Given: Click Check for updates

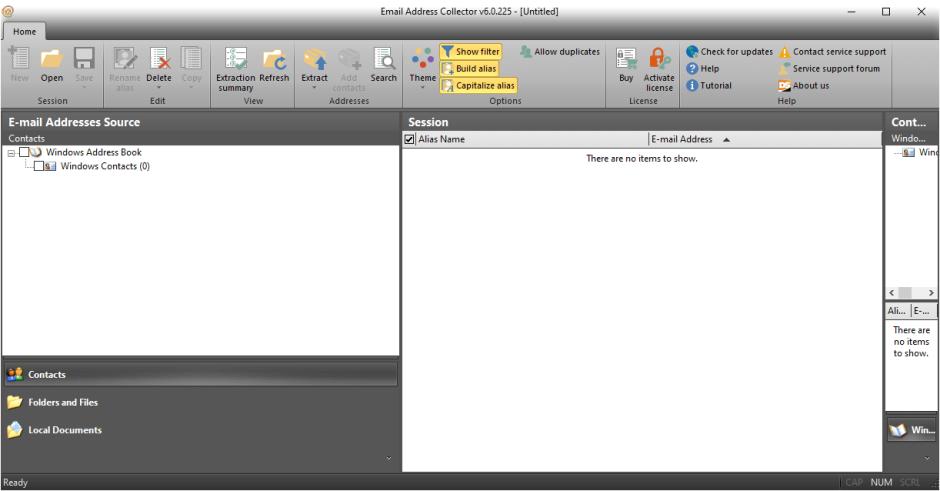Looking at the screenshot, I should point(730,52).
